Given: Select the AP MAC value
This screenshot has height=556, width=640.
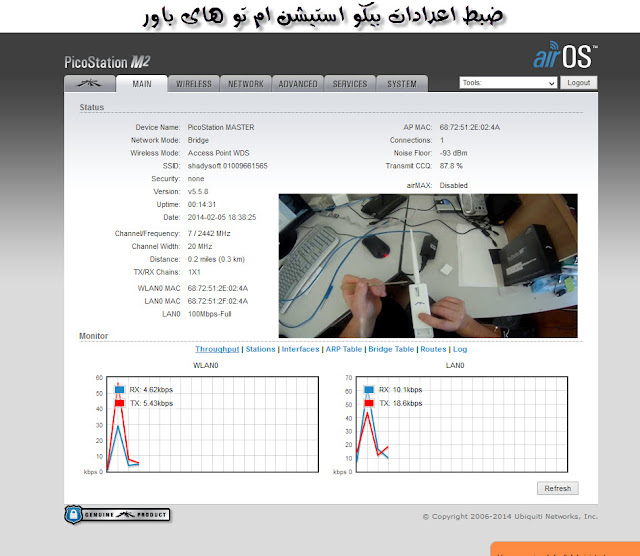Looking at the screenshot, I should point(469,127).
